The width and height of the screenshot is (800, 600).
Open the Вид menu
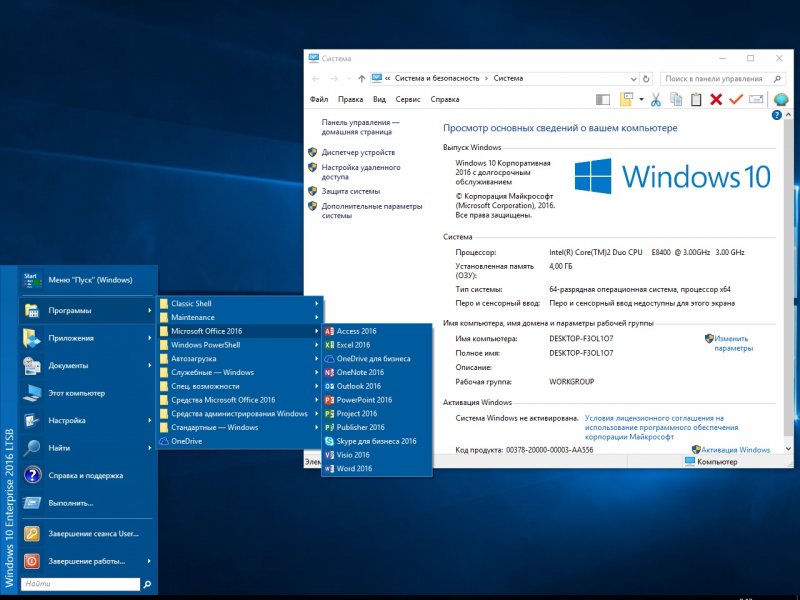[x=379, y=99]
